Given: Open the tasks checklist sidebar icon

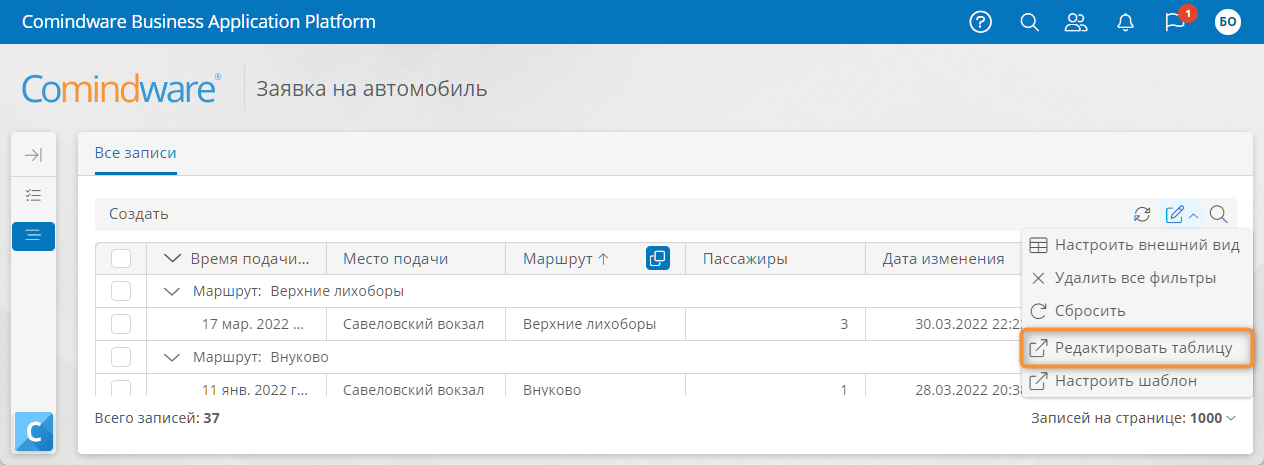Looking at the screenshot, I should click(33, 195).
